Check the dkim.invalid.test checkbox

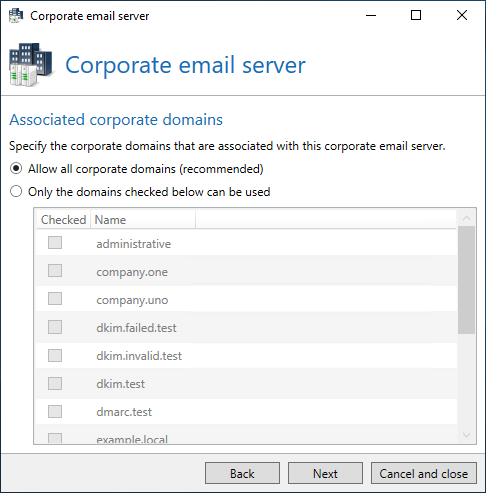pyautogui.click(x=55, y=355)
